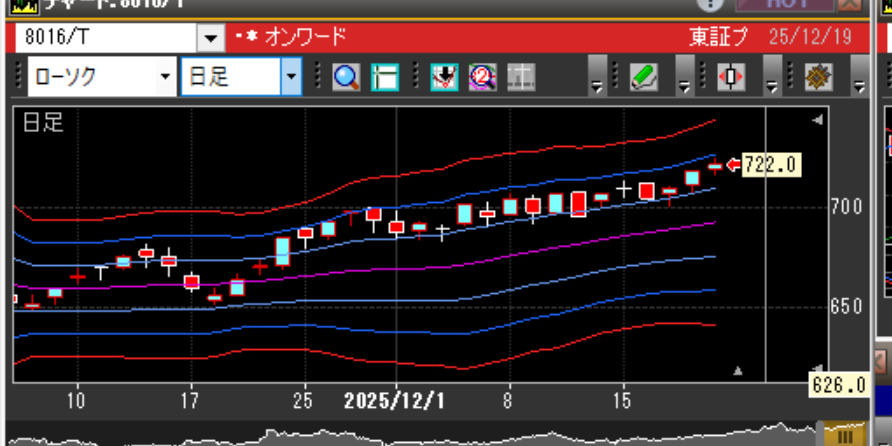Click the bottom small triangle chart marker

[738, 371]
